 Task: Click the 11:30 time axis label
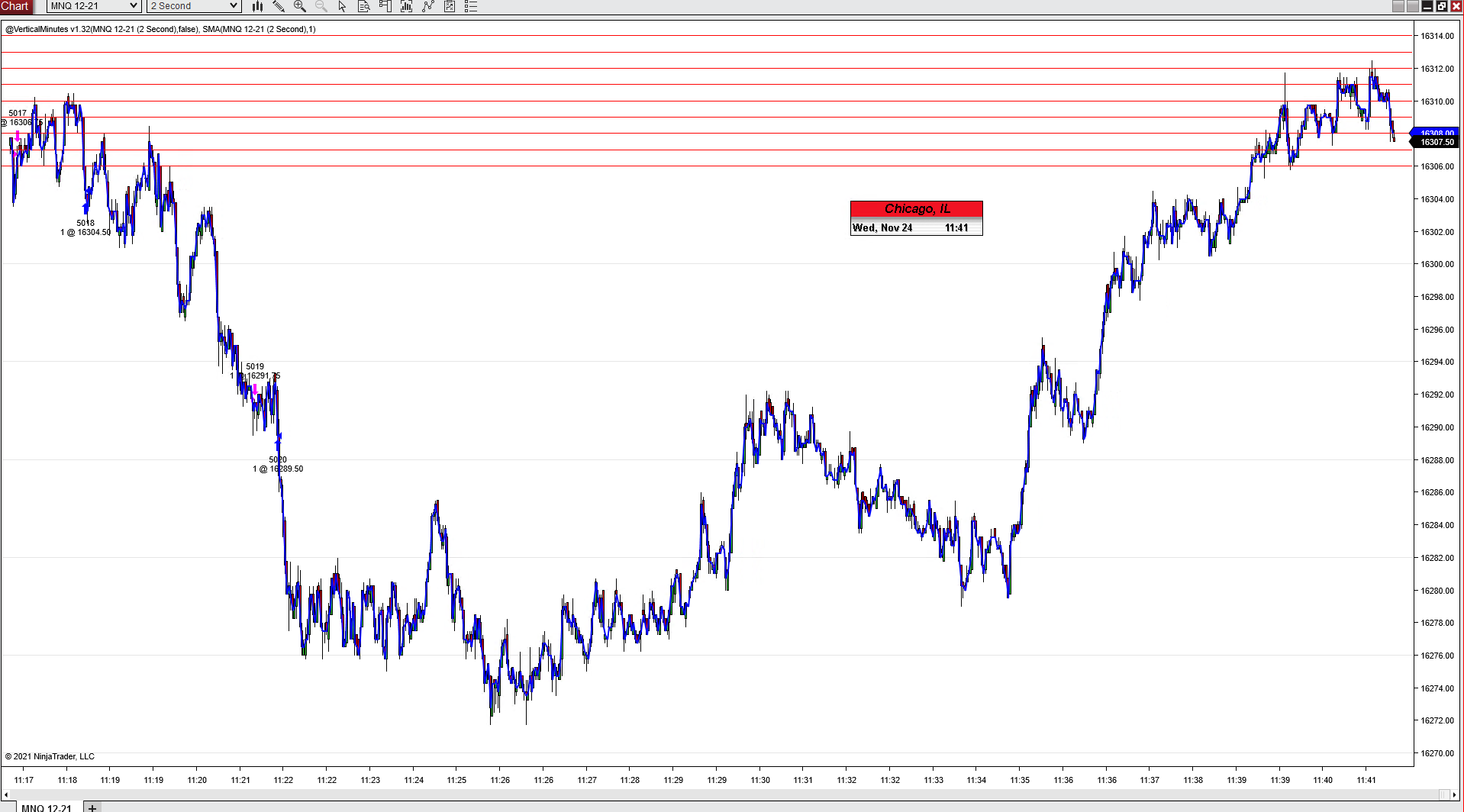760,780
